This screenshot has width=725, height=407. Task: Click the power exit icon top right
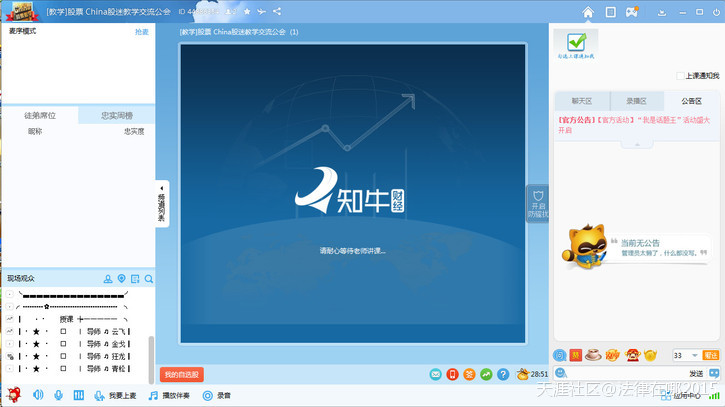point(716,12)
